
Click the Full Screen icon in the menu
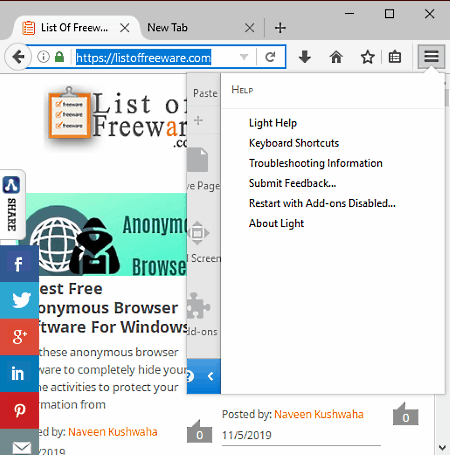[198, 233]
